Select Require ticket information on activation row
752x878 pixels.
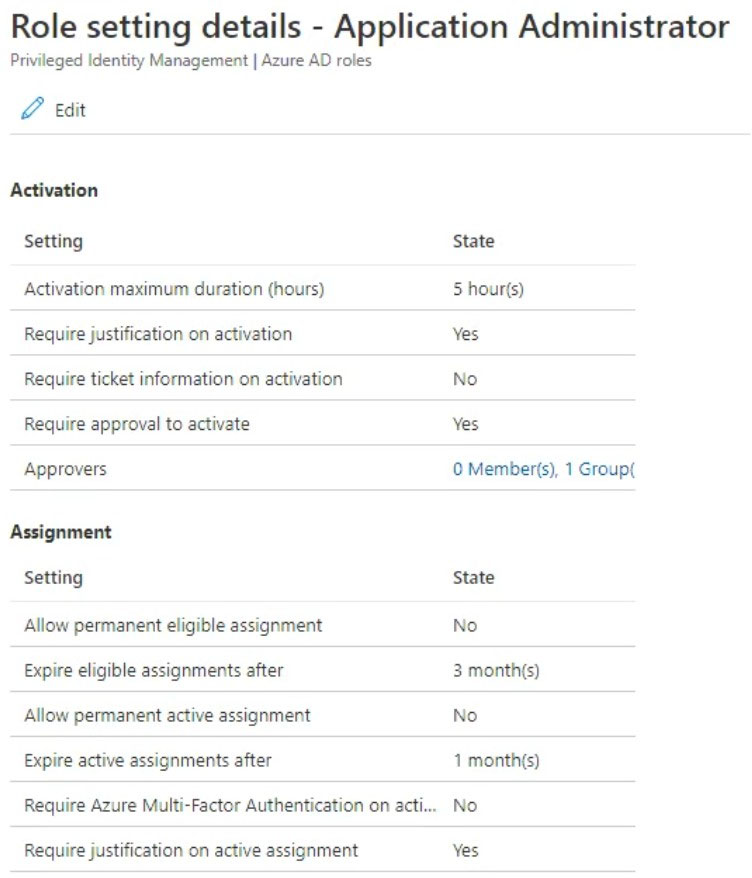(x=323, y=379)
